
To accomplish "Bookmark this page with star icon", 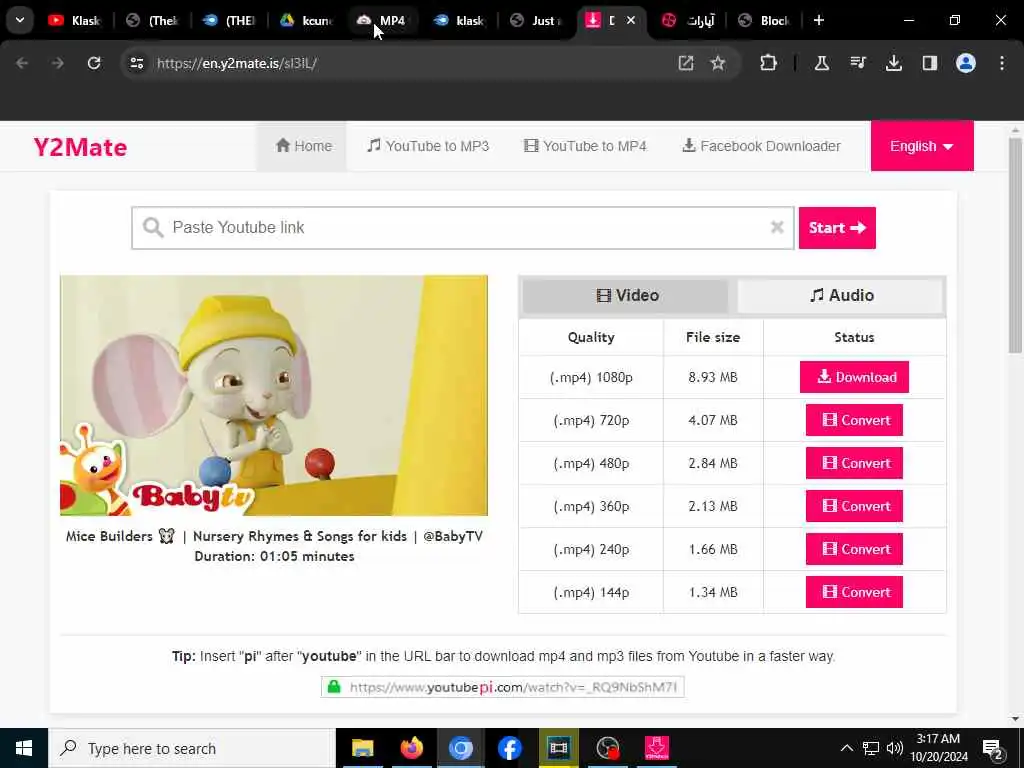I will pos(718,63).
